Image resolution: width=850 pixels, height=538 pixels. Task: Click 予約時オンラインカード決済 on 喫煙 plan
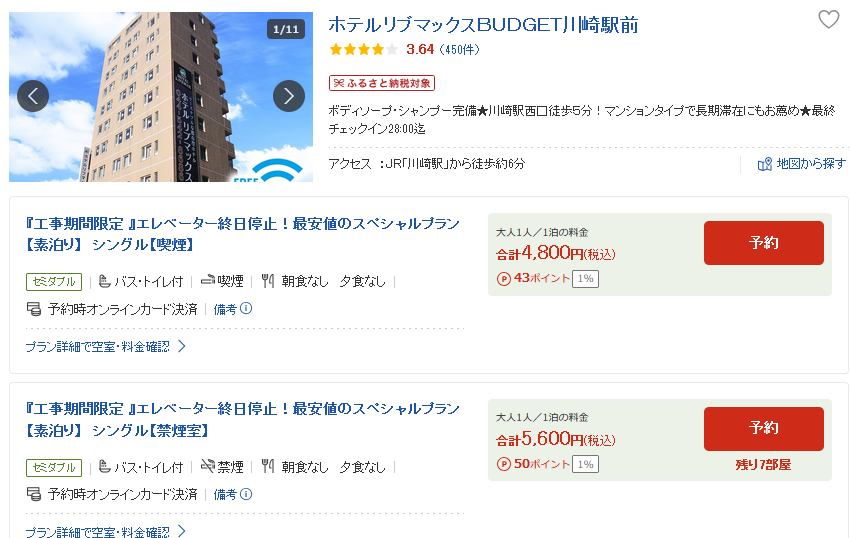click(123, 309)
